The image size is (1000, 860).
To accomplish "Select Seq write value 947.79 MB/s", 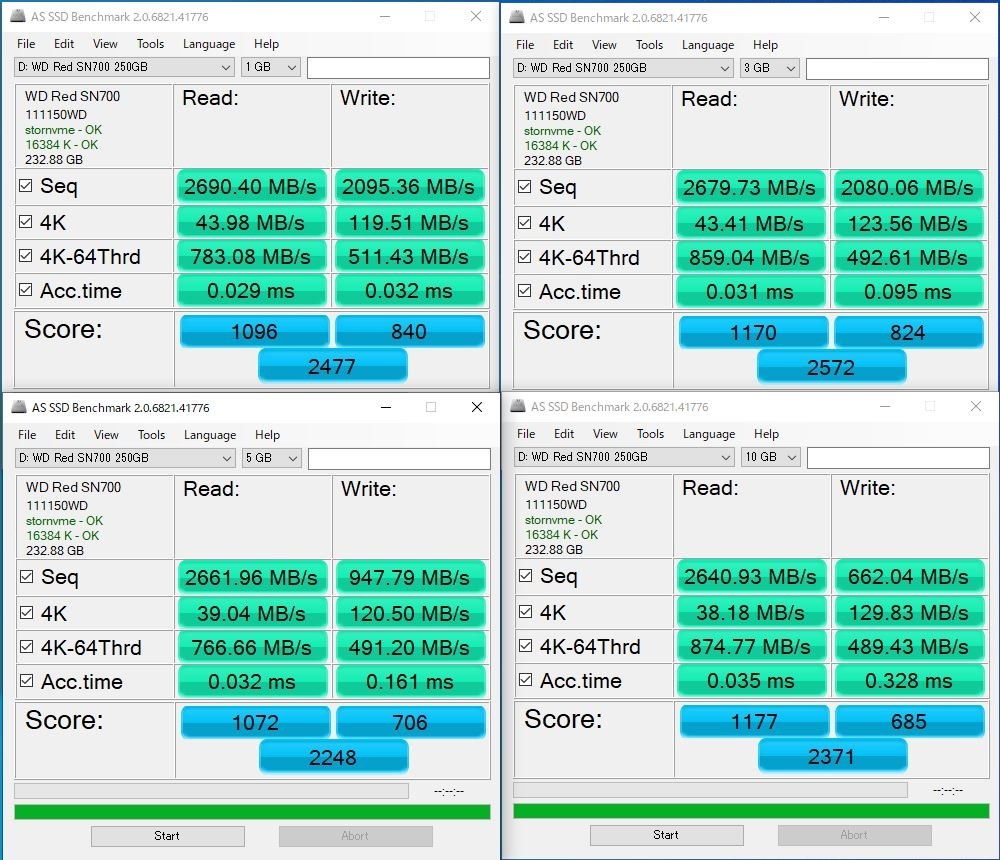I will [x=410, y=577].
